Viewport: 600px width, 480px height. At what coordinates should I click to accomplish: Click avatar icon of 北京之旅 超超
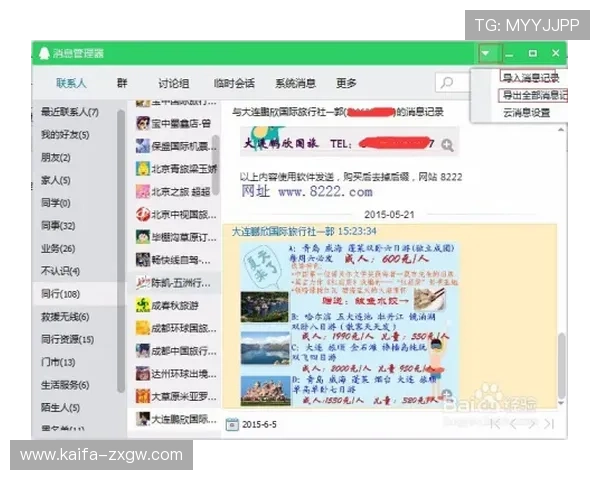[143, 191]
